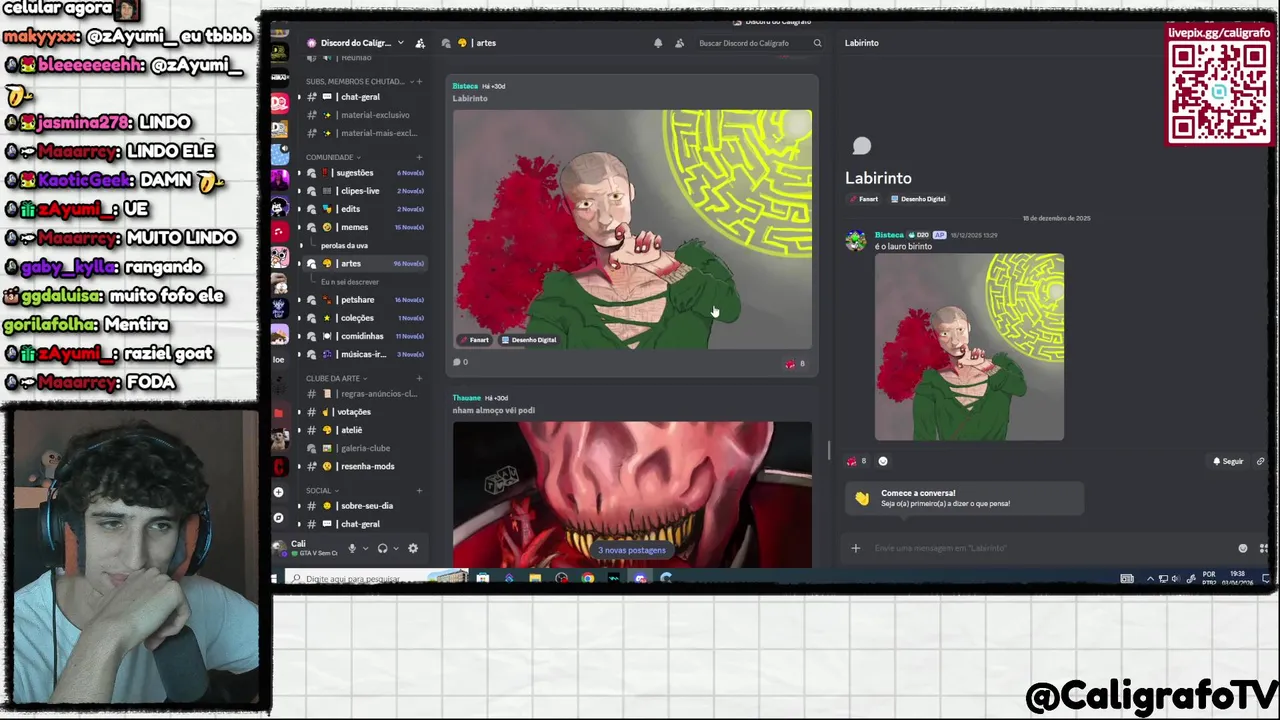Collapse the COMUNIDADE category
Image resolution: width=1280 pixels, height=720 pixels.
tap(333, 157)
